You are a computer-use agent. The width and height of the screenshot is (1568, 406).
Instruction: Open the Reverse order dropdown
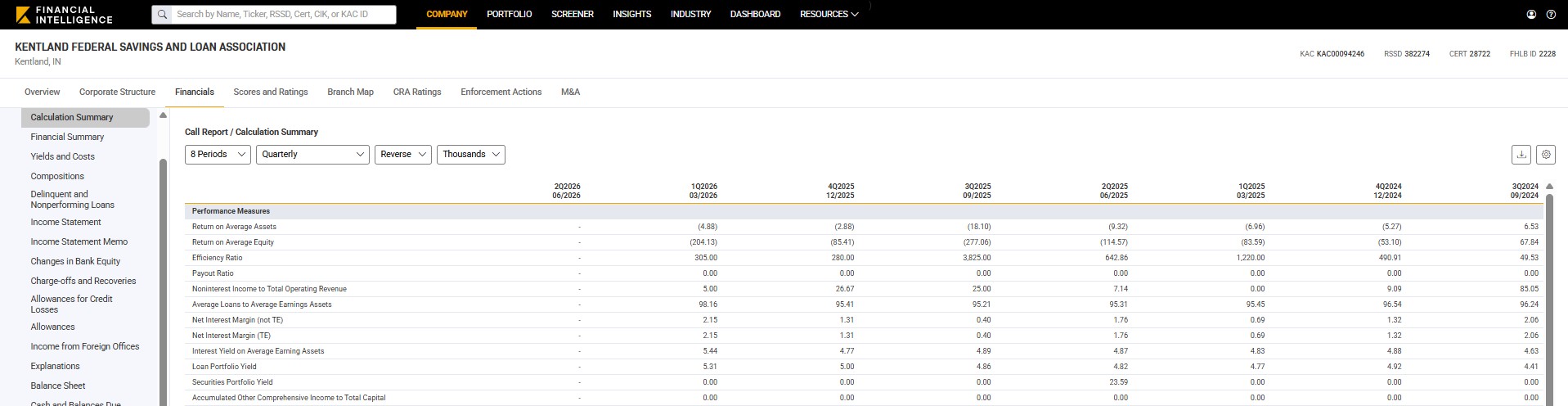pos(403,154)
